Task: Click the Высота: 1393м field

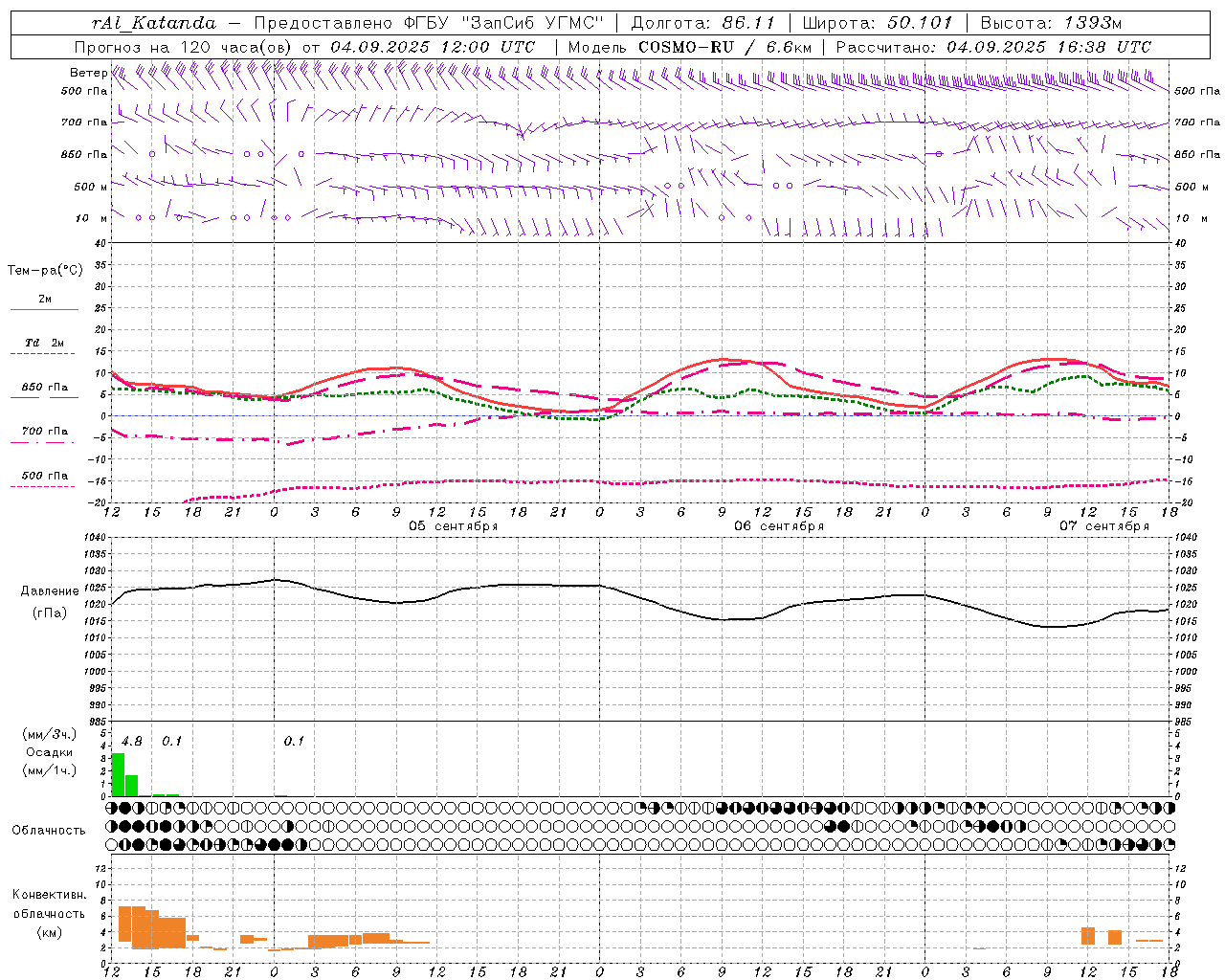Action: (x=1051, y=23)
